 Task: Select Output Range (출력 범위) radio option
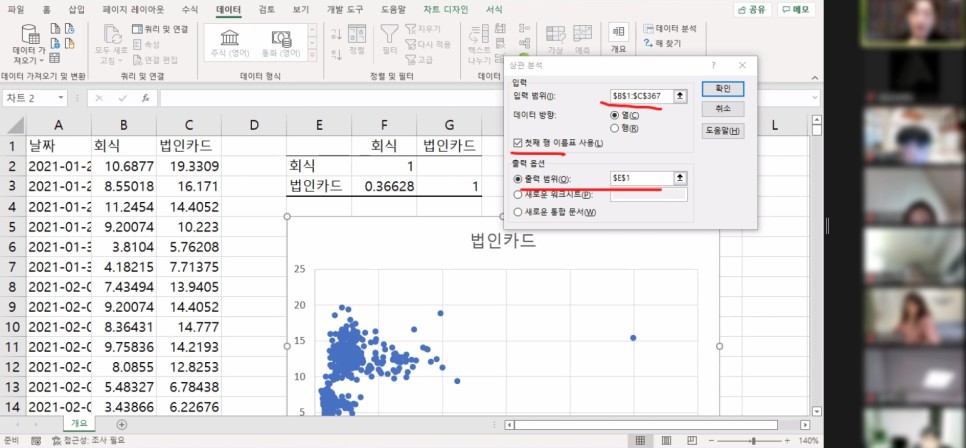[518, 179]
